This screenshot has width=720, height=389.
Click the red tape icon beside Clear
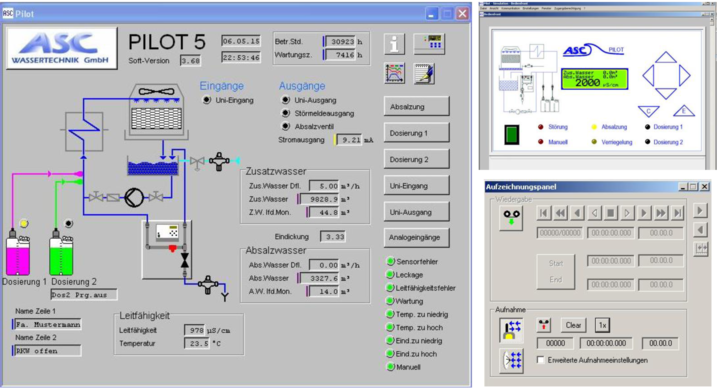click(x=544, y=325)
